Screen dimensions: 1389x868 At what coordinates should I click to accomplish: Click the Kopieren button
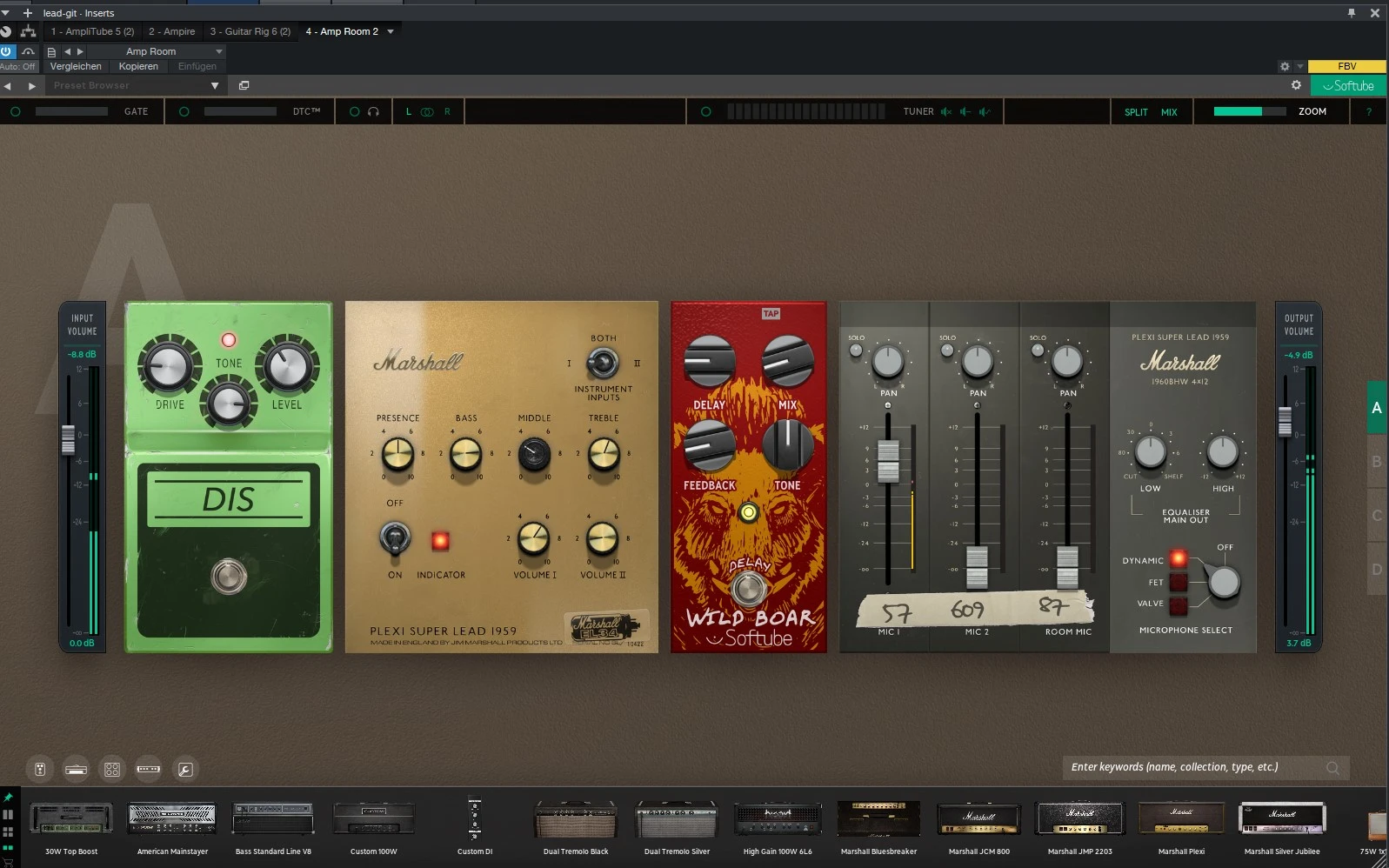point(138,67)
